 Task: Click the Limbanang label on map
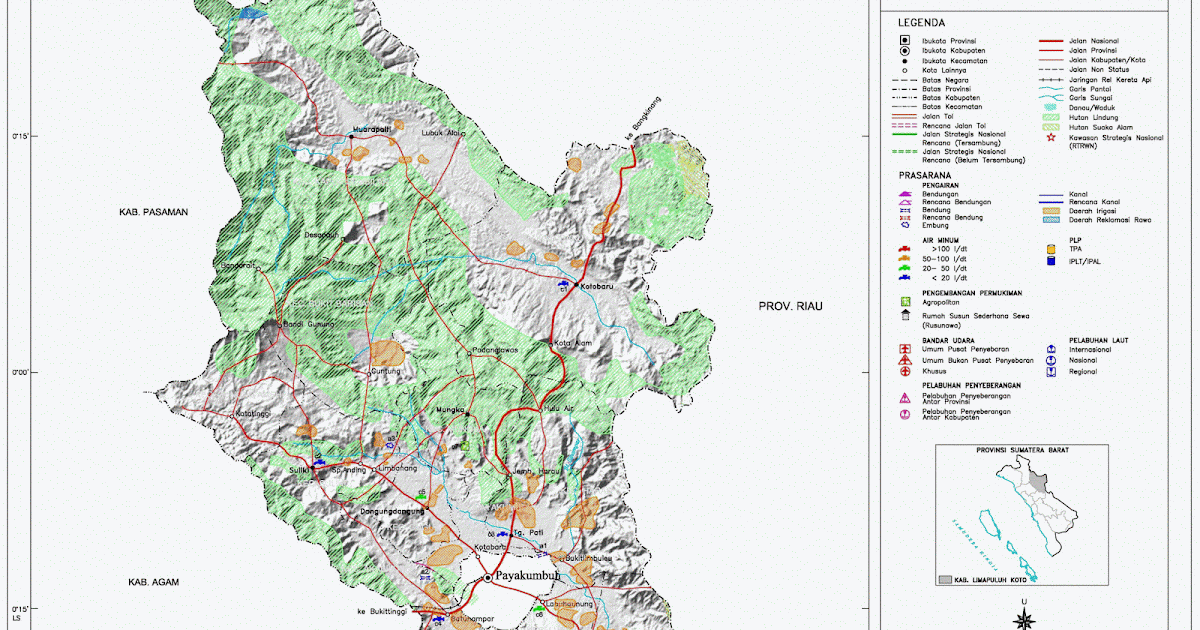click(x=397, y=468)
